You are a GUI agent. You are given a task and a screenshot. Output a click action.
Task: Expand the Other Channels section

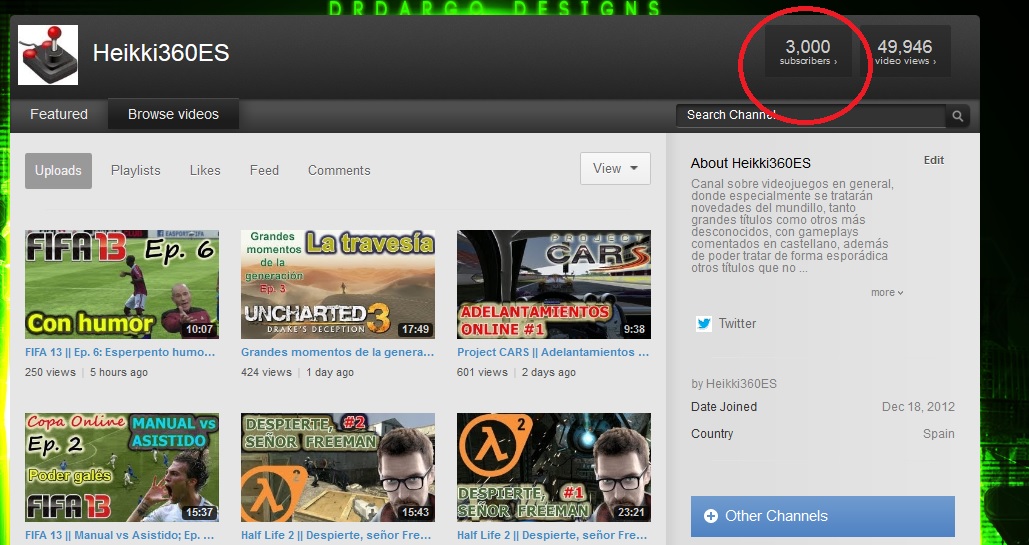pyautogui.click(x=822, y=516)
